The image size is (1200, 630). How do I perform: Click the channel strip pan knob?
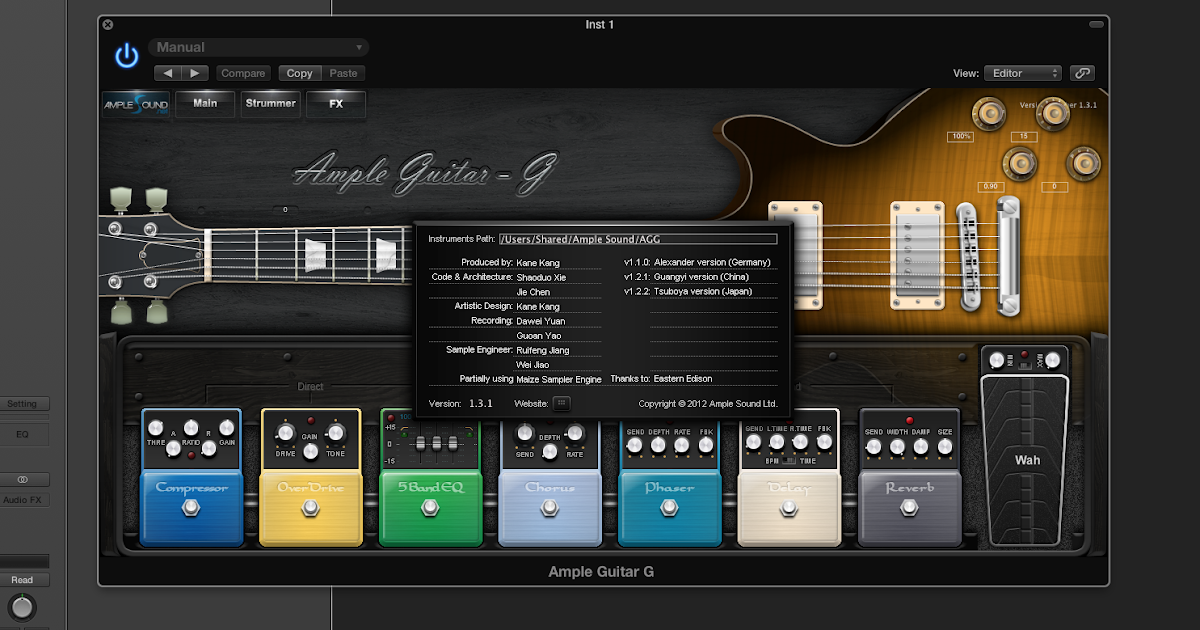click(x=22, y=607)
